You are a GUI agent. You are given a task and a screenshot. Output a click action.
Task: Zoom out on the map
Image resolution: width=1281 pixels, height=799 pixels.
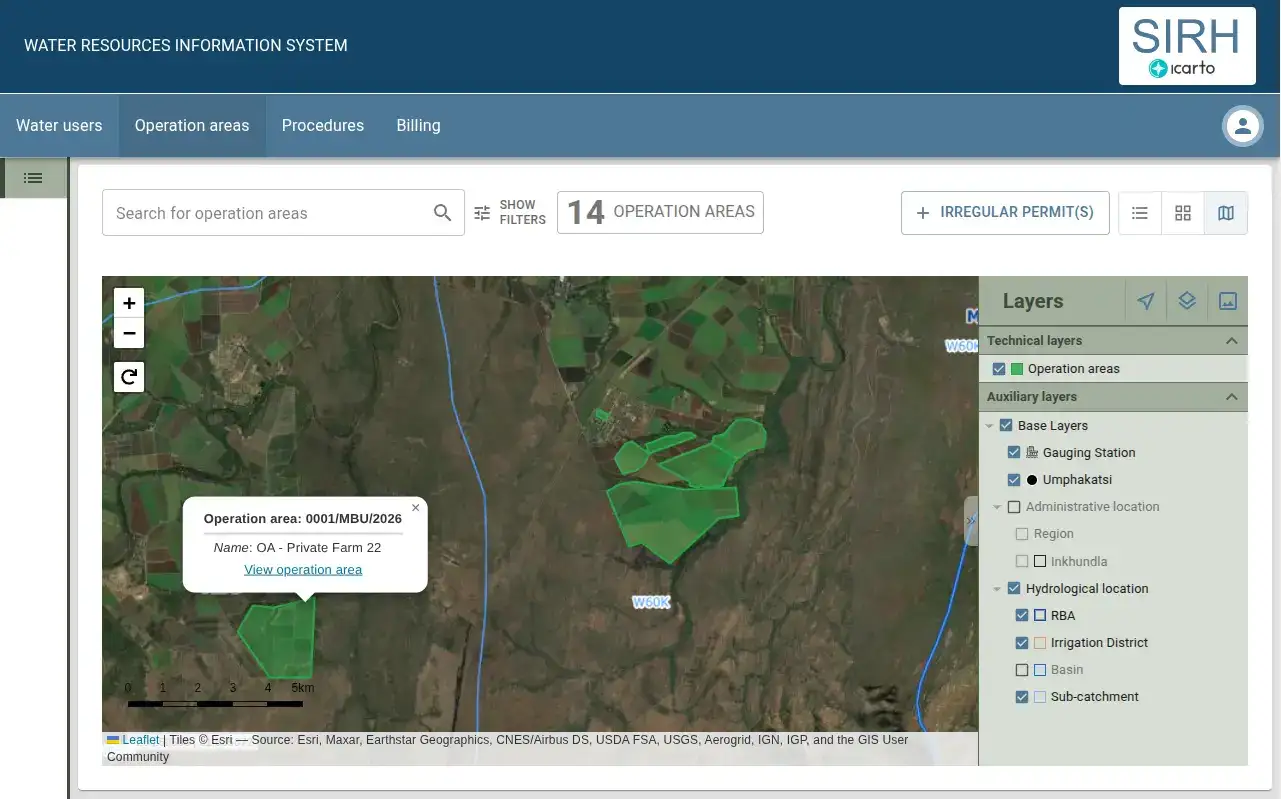coord(129,333)
